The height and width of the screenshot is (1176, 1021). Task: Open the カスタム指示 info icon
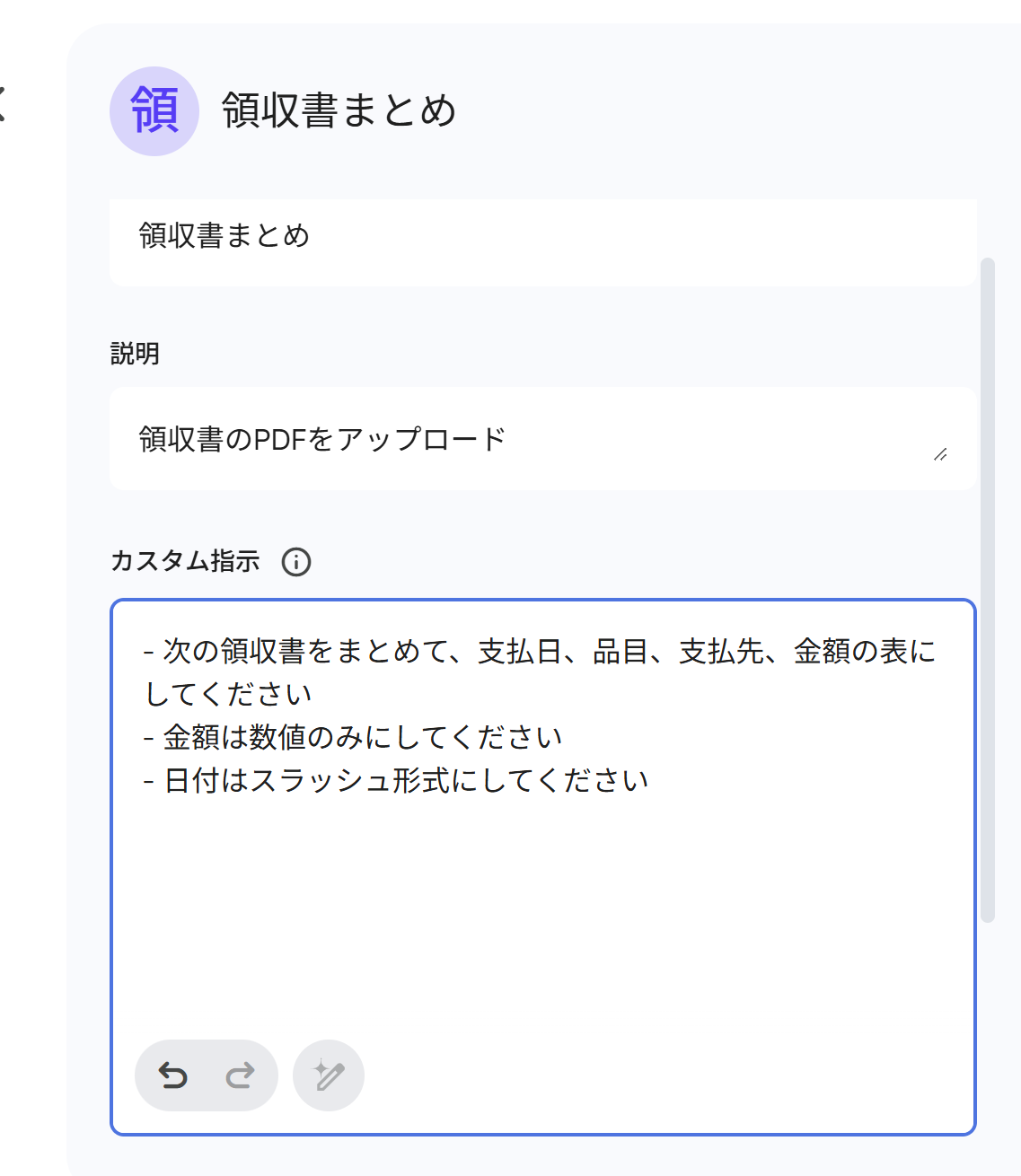coord(296,562)
